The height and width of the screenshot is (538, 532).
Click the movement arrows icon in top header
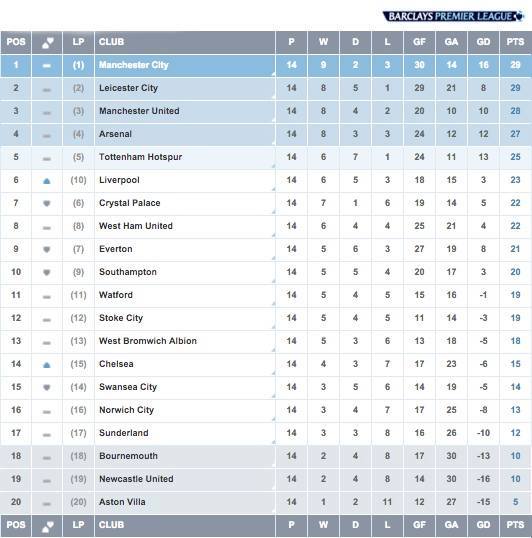pos(47,43)
